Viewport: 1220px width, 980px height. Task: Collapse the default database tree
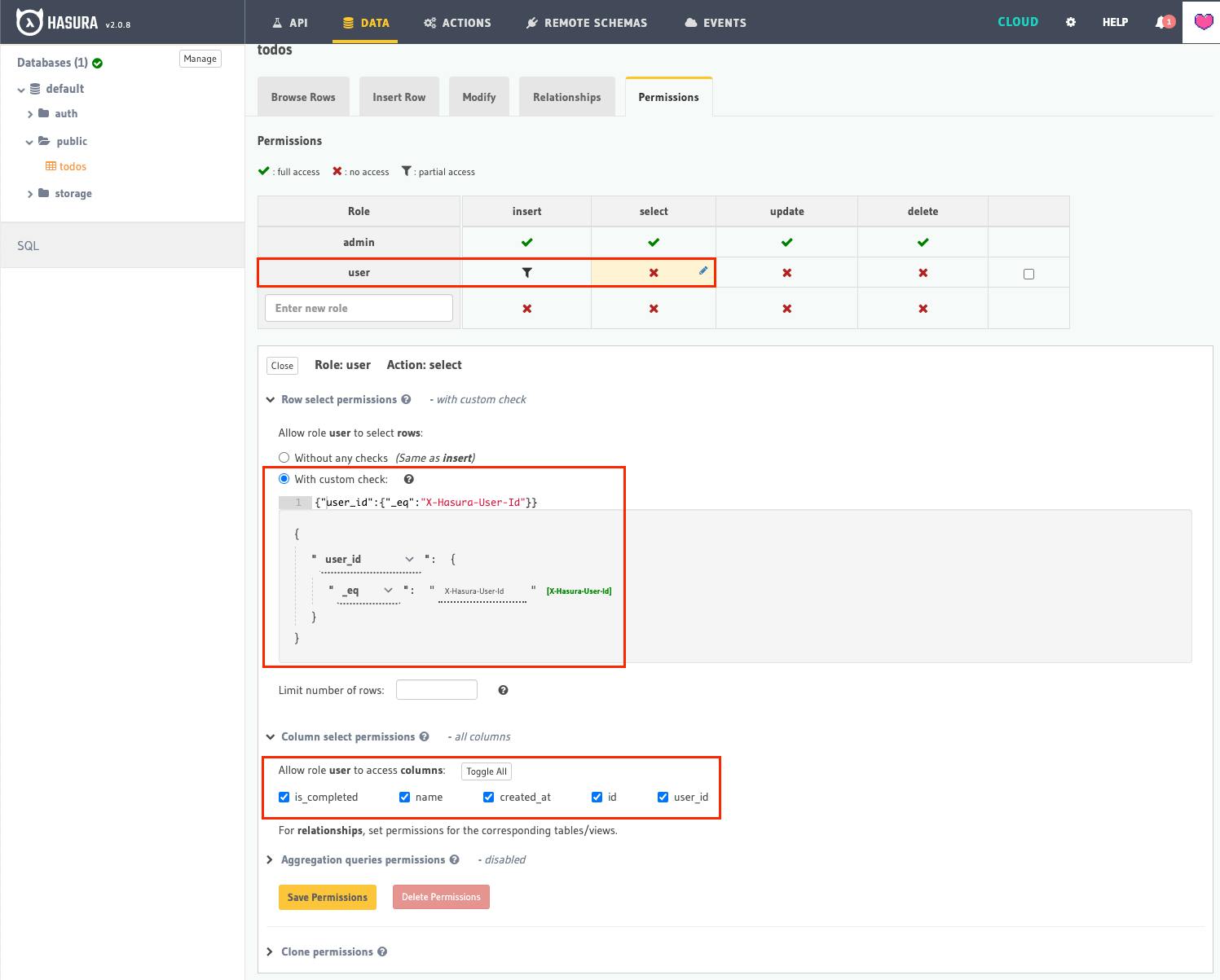pyautogui.click(x=21, y=90)
